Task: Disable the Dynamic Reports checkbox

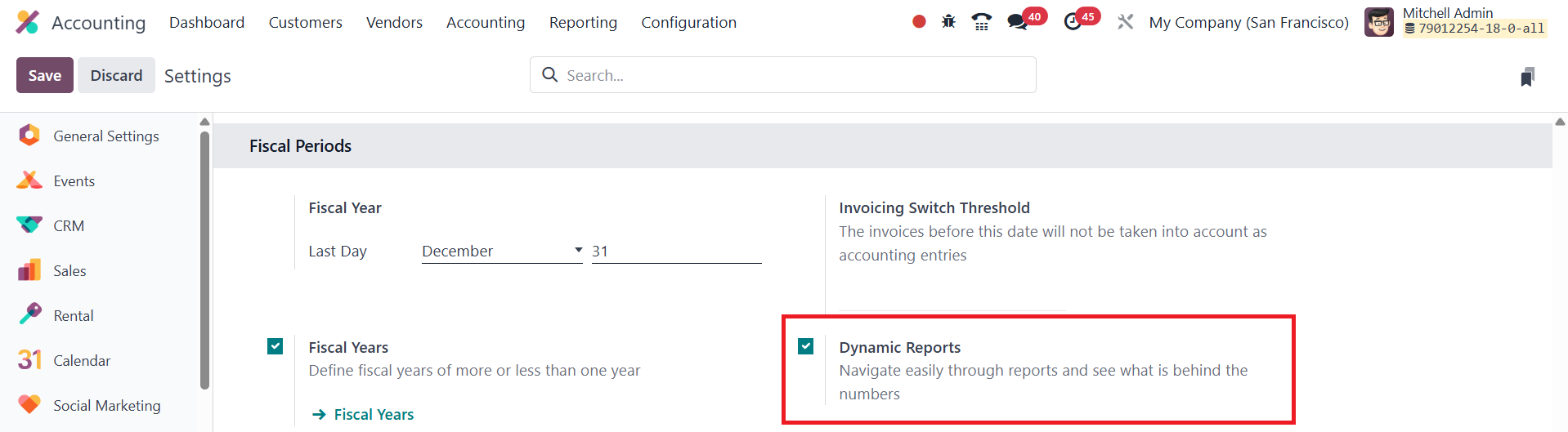Action: click(806, 346)
